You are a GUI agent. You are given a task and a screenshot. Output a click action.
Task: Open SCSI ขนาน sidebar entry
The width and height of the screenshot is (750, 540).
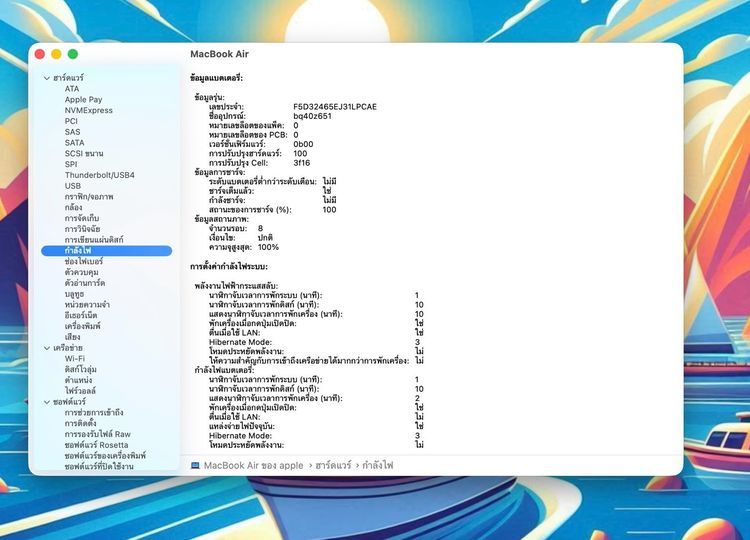click(x=84, y=154)
